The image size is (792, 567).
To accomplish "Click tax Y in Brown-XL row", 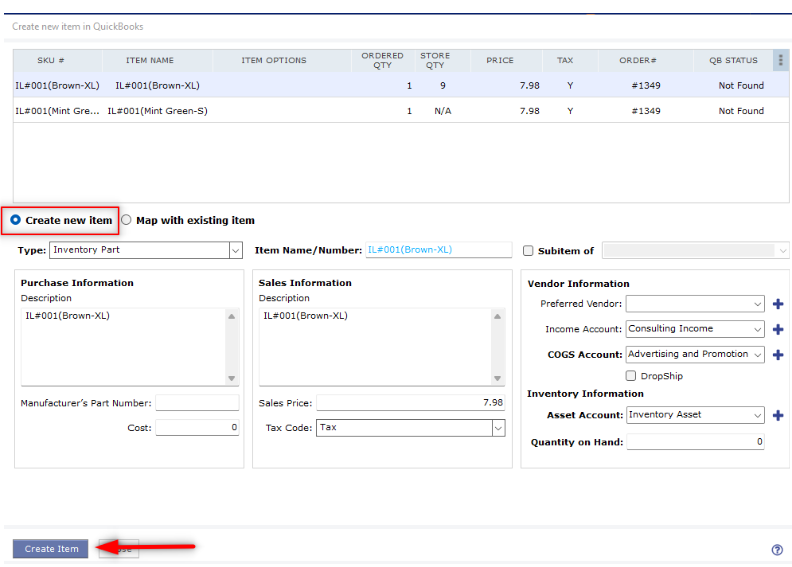I will pos(570,85).
